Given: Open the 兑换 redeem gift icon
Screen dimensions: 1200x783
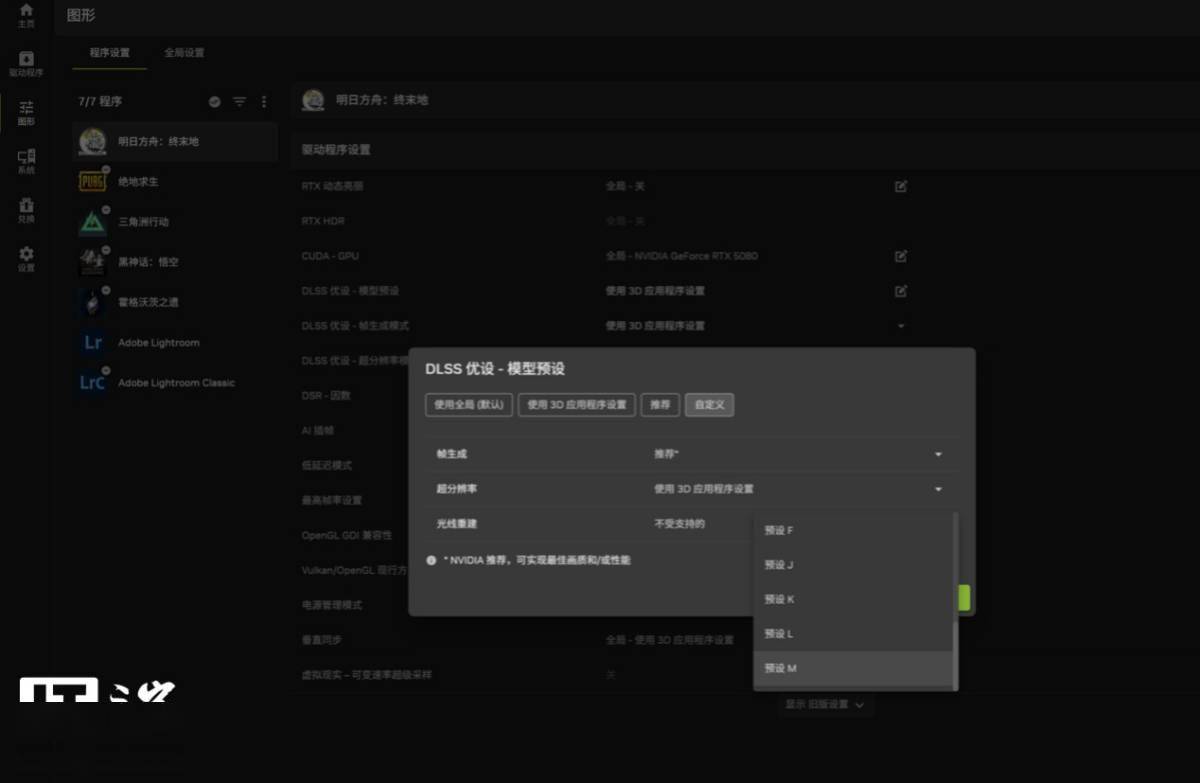Looking at the screenshot, I should (x=26, y=209).
